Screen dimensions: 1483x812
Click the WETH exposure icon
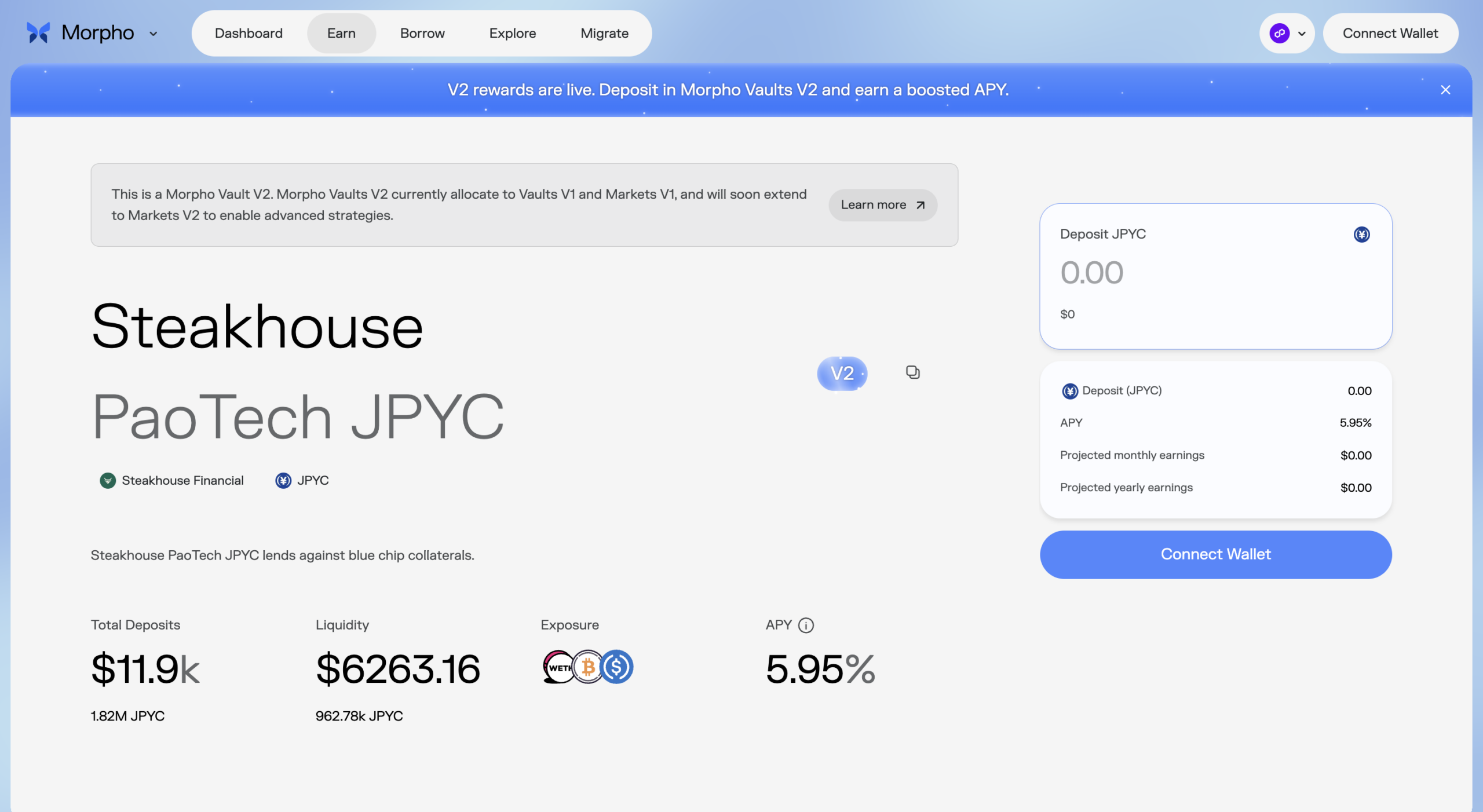(x=558, y=667)
